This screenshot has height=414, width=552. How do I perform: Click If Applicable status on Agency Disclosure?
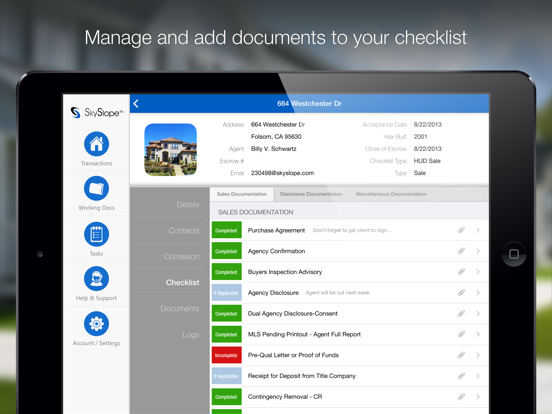click(x=227, y=293)
